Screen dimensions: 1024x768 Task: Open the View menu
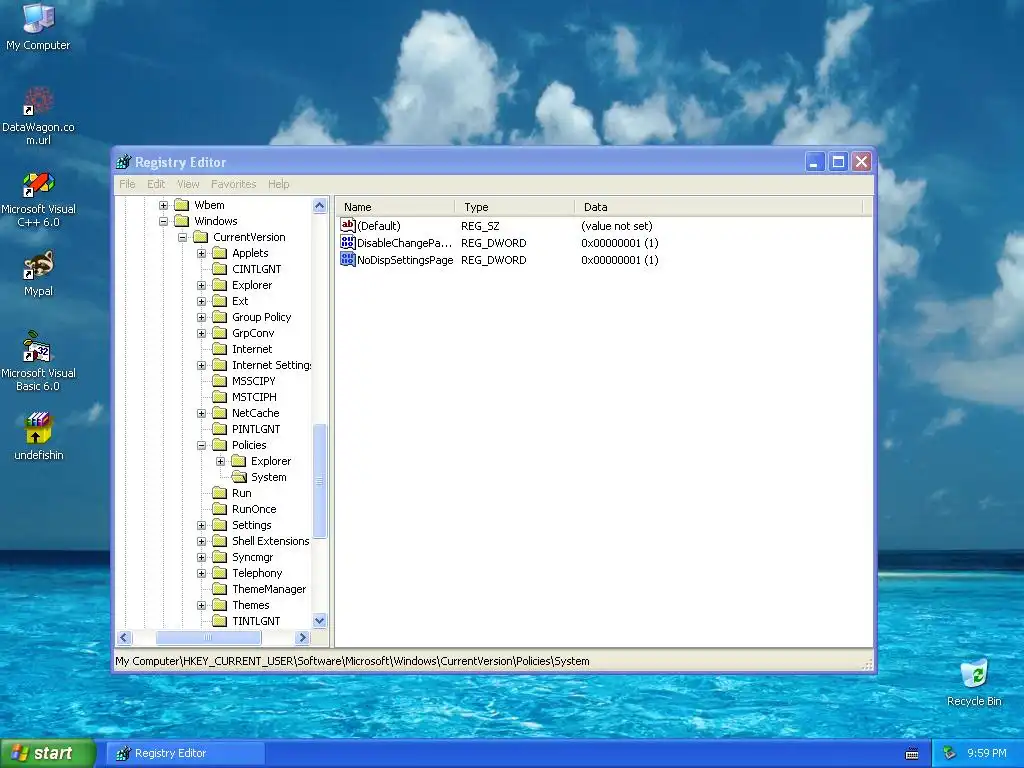coord(188,184)
